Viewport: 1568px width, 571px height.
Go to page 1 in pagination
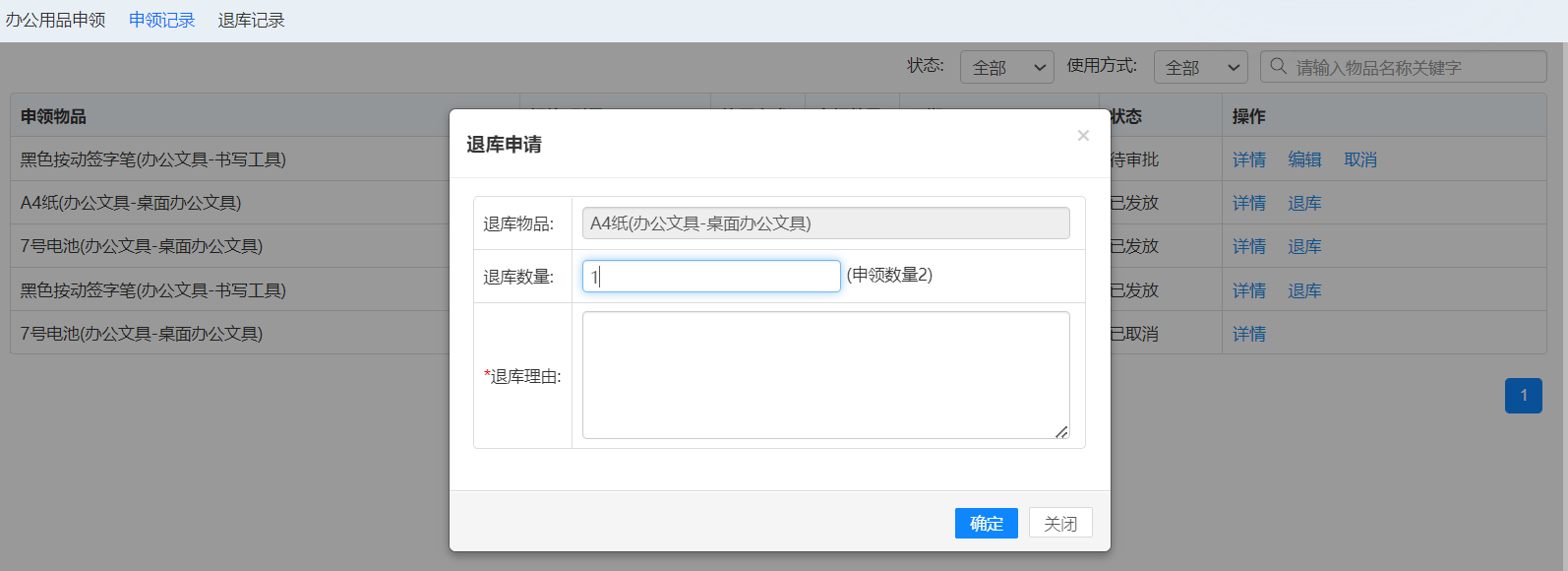(1523, 396)
